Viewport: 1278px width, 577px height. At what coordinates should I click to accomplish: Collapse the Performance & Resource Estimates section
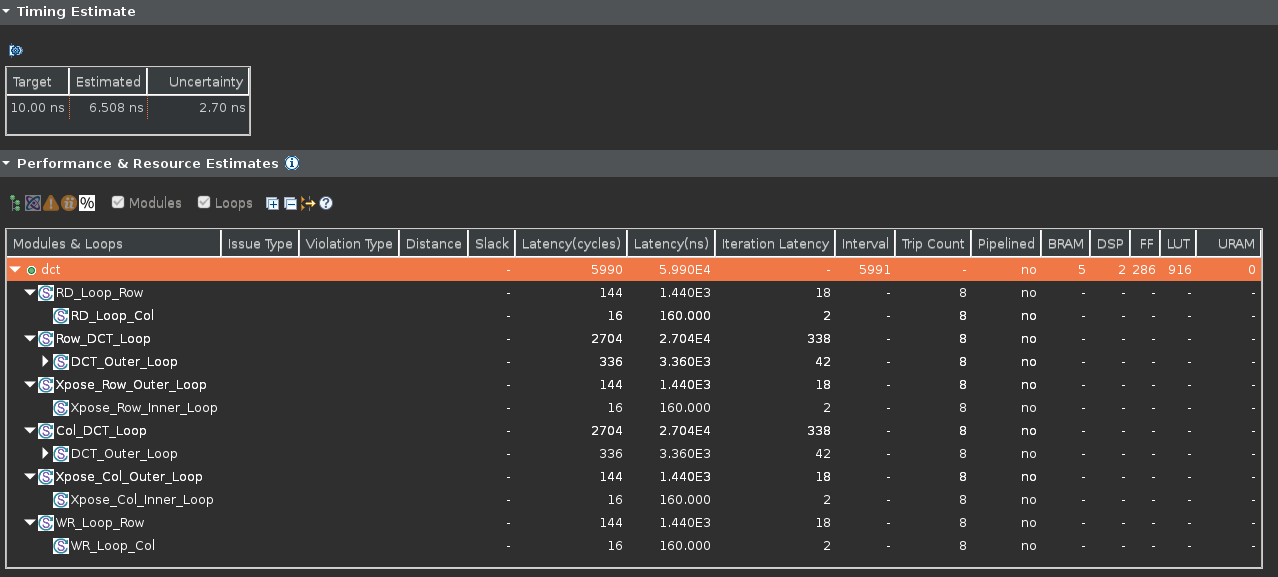coord(7,163)
